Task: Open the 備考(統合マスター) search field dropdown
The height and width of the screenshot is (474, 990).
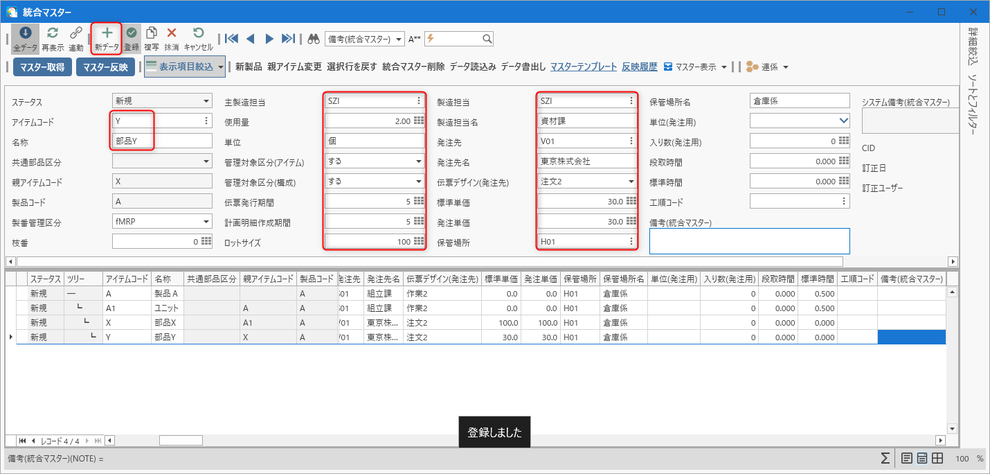Action: (x=400, y=39)
